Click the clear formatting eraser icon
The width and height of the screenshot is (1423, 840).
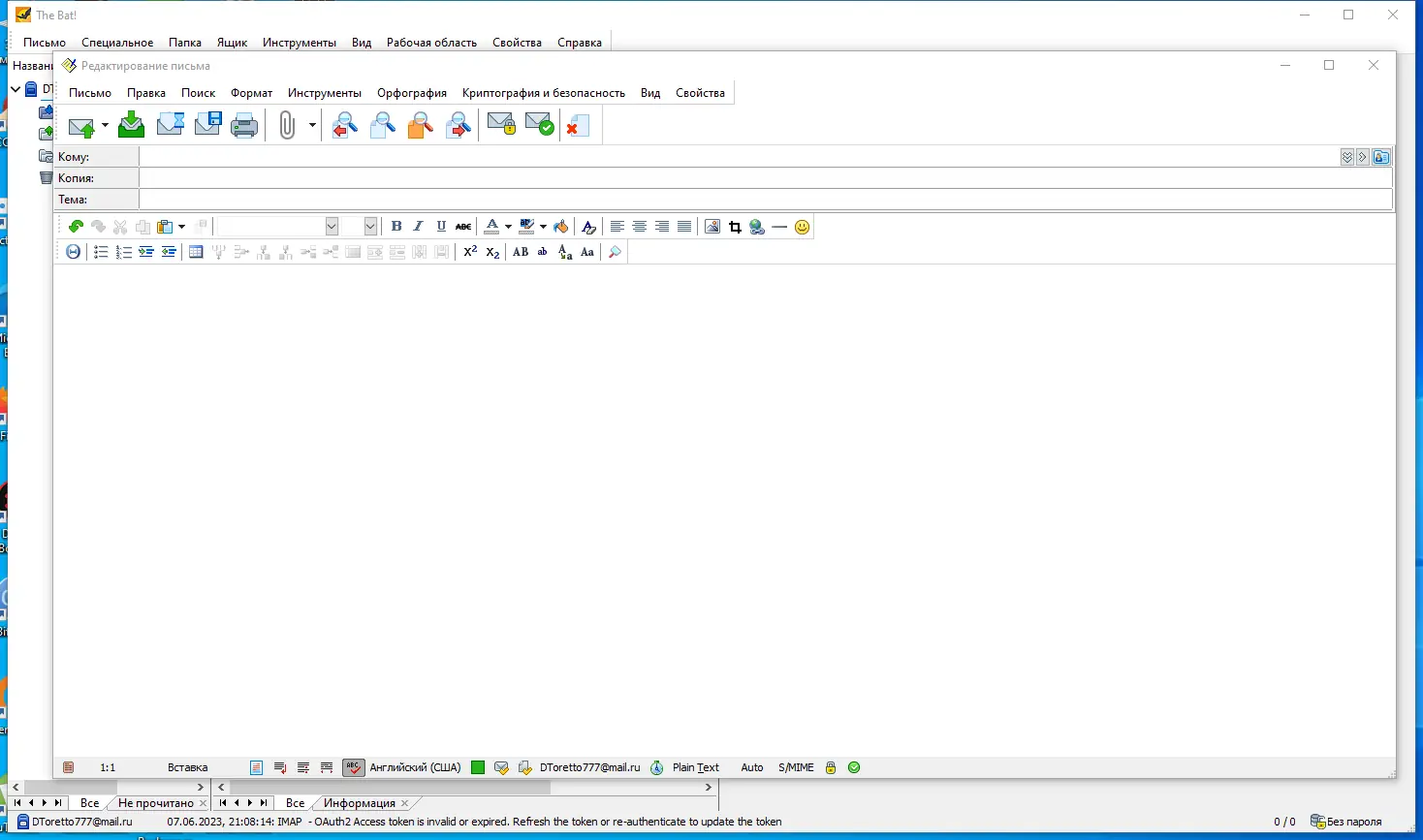588,227
